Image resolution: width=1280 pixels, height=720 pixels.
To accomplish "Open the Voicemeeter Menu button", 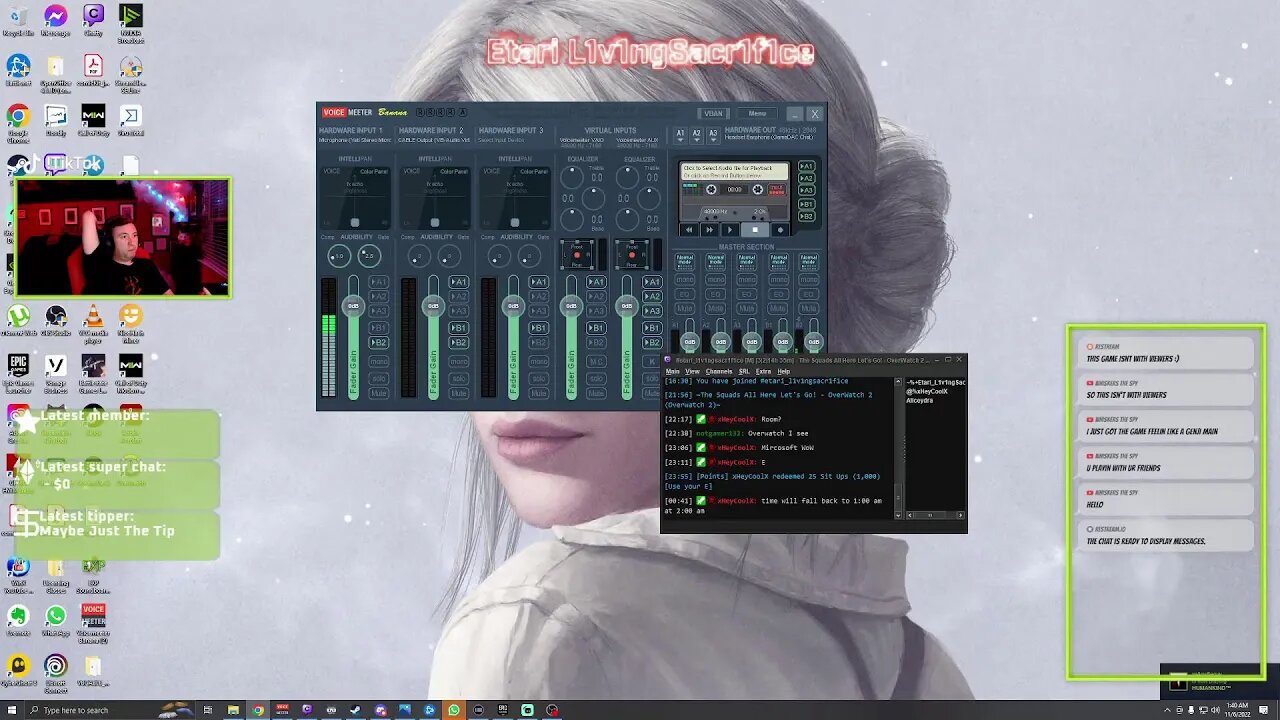I will [x=757, y=113].
